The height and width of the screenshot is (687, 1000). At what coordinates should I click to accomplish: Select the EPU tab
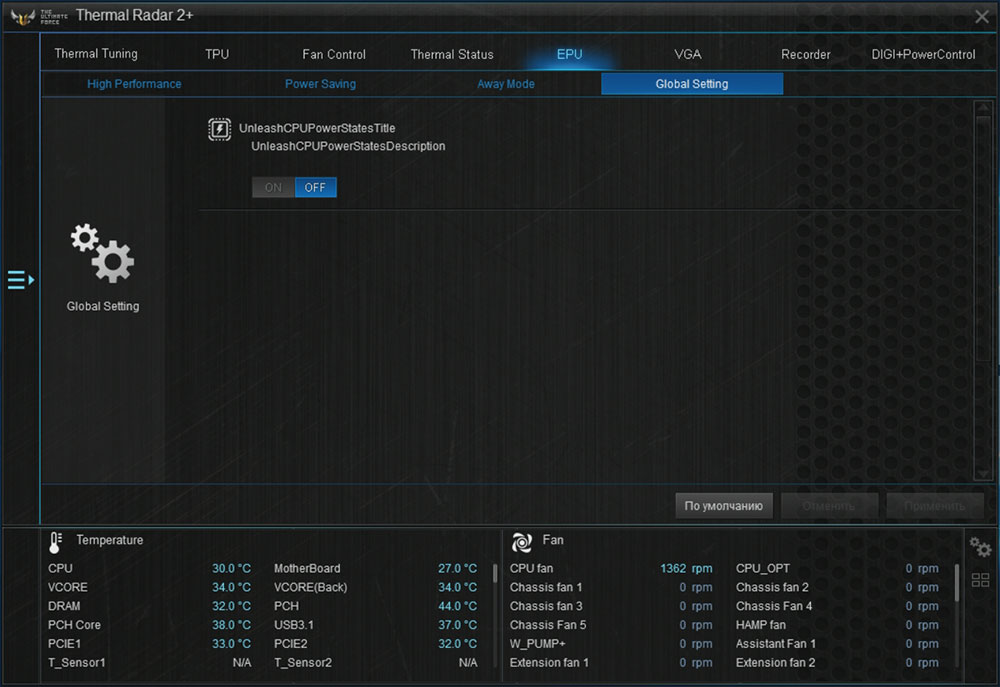point(570,54)
